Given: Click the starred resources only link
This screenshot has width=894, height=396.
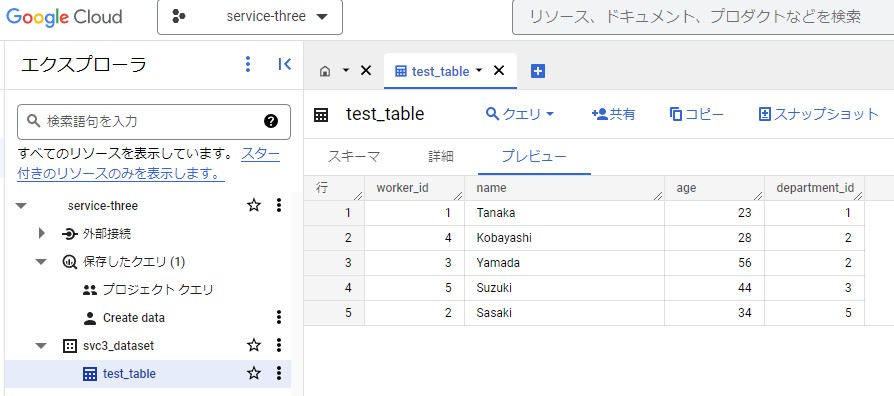Looking at the screenshot, I should tap(148, 164).
